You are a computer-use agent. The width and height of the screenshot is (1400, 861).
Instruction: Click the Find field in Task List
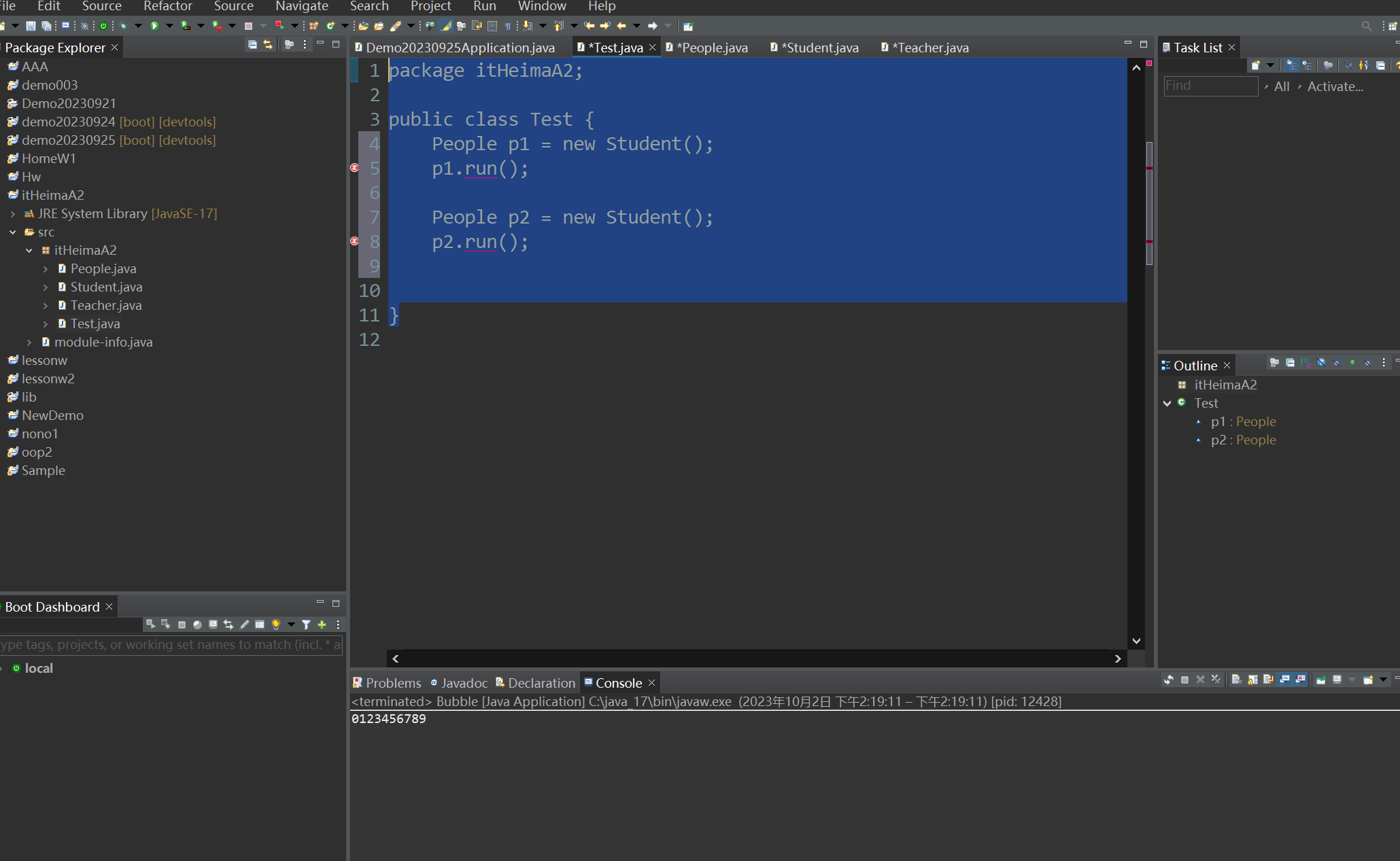[1210, 86]
